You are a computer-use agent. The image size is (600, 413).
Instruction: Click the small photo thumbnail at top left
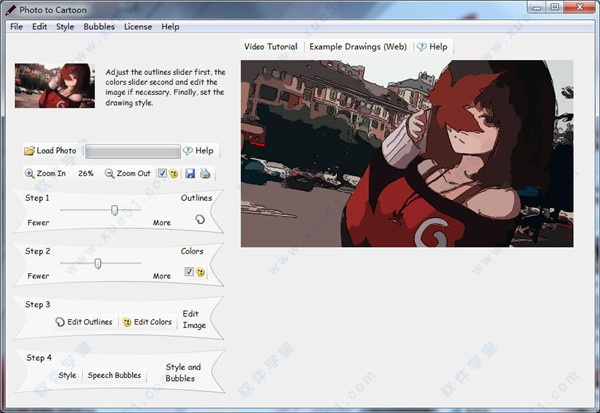pos(55,86)
